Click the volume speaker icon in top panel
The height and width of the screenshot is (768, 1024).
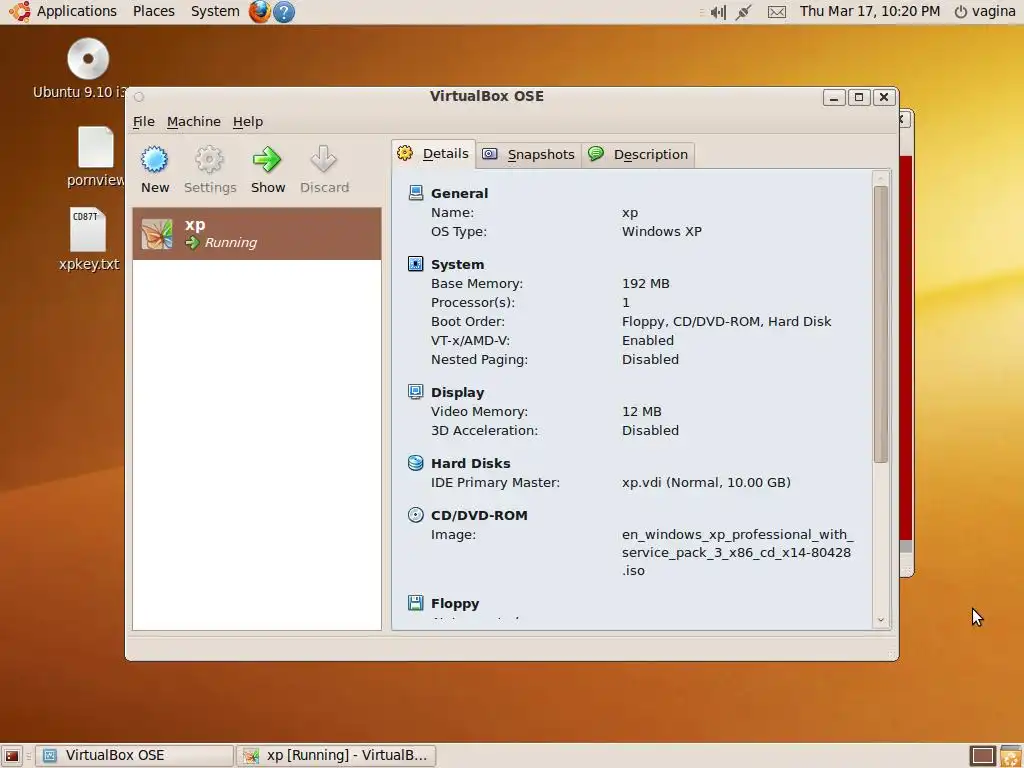pos(718,12)
